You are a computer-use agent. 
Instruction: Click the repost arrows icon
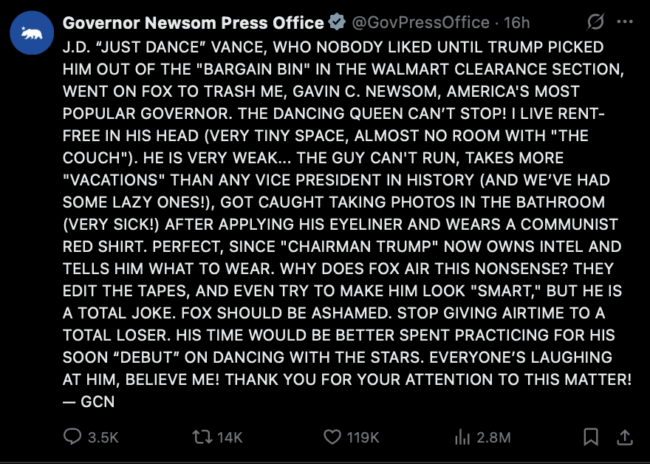click(202, 437)
